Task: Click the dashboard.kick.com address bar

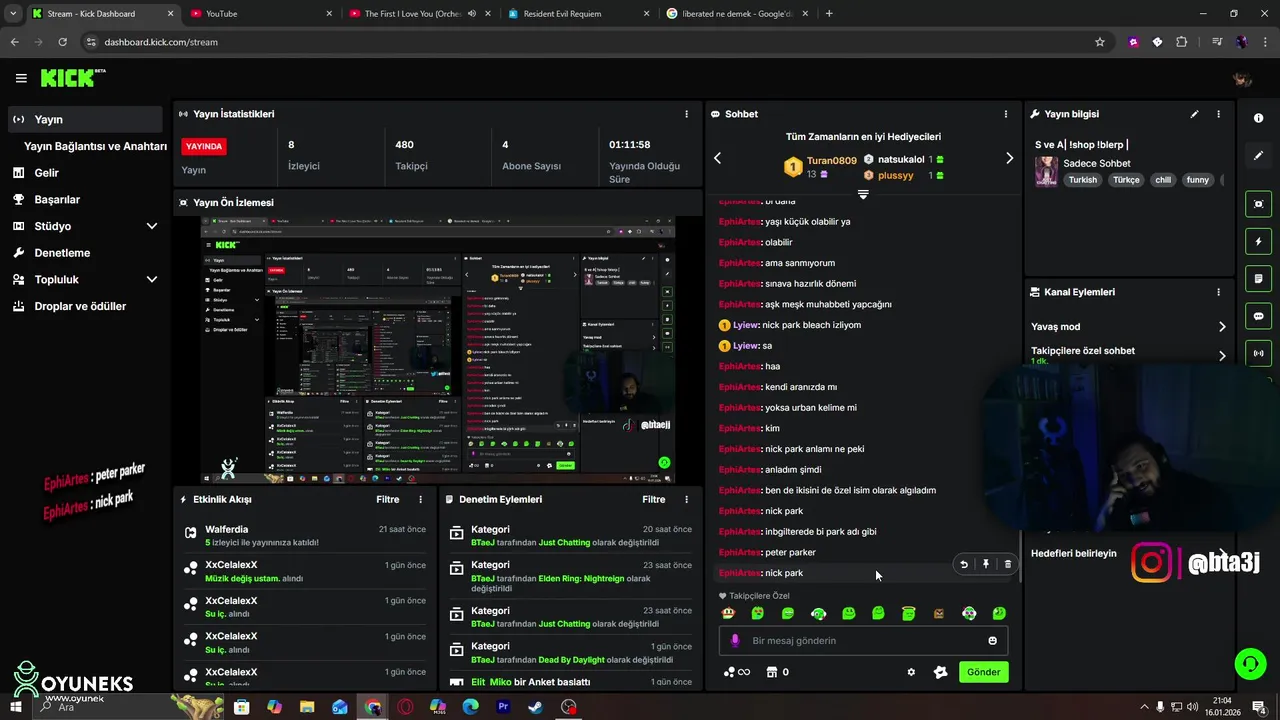Action: click(x=590, y=42)
